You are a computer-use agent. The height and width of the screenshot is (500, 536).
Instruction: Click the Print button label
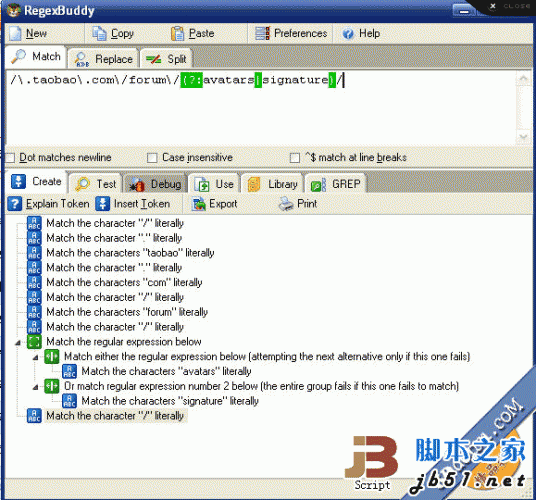click(x=307, y=204)
